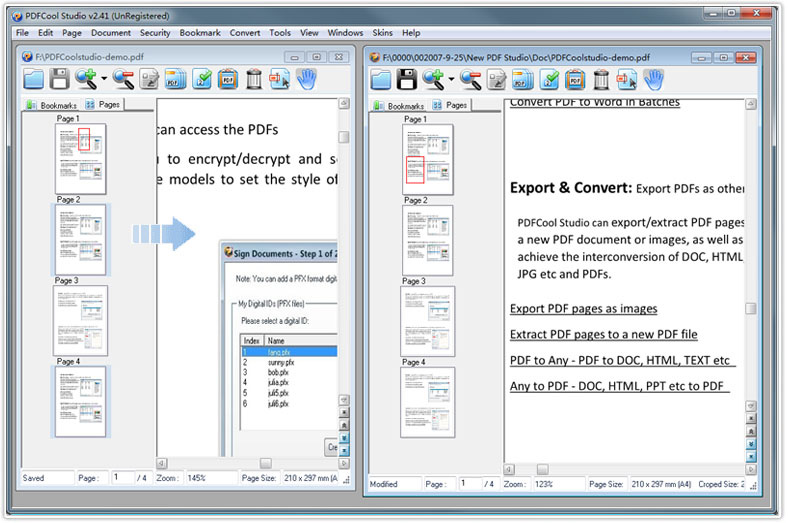Zoom out with the left window's magnifier-minus icon
The width and height of the screenshot is (788, 523).
[x=123, y=79]
